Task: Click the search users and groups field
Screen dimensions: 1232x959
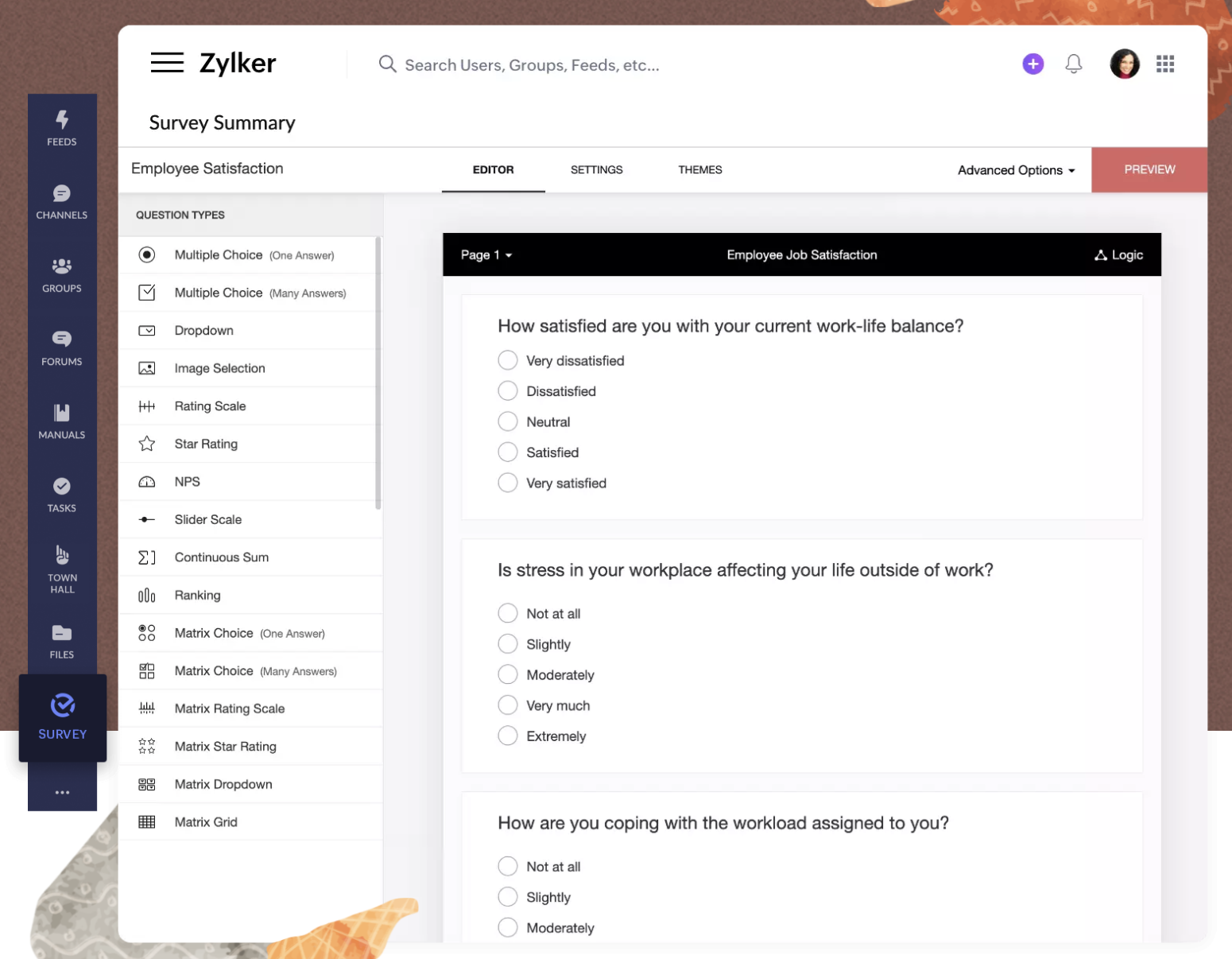Action: [x=532, y=65]
